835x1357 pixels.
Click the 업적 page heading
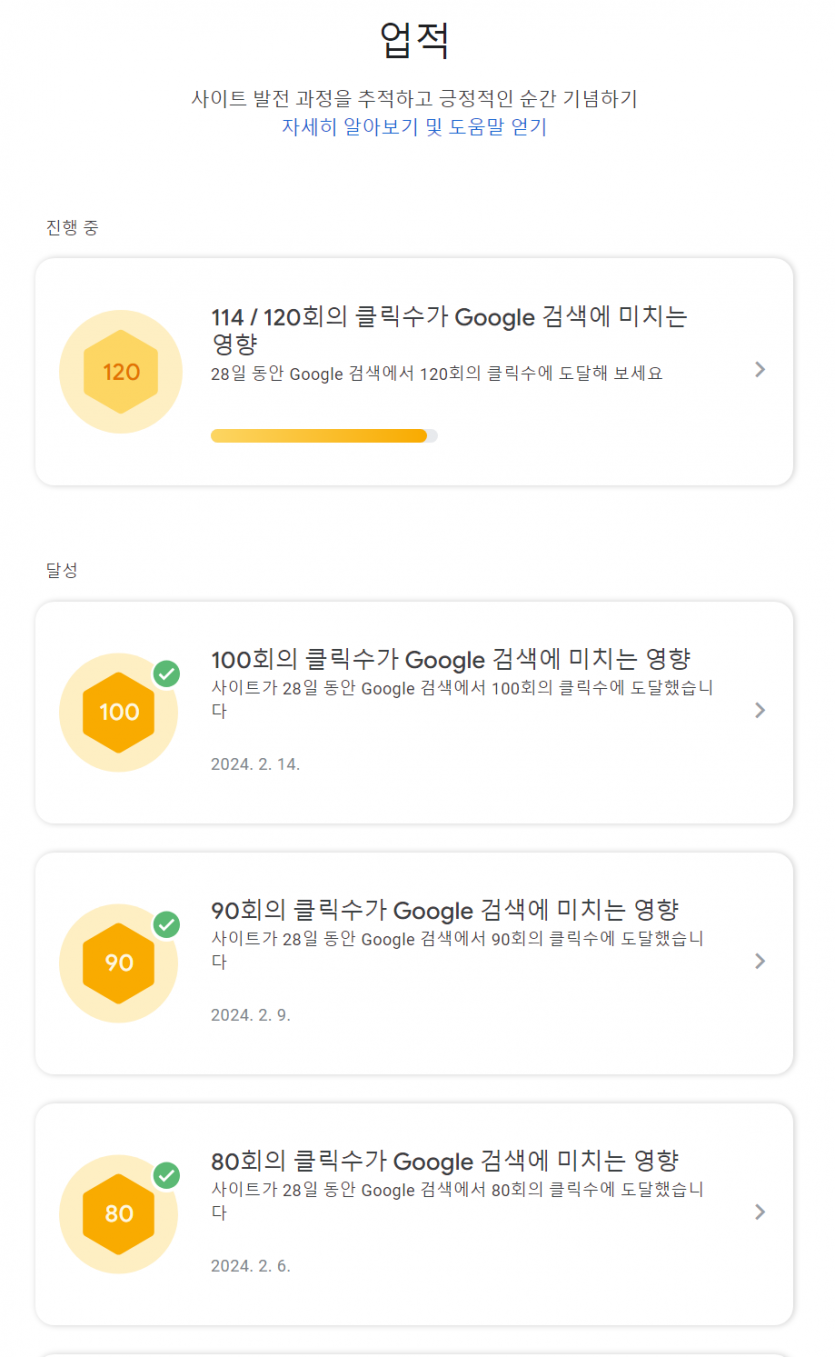pyautogui.click(x=415, y=41)
